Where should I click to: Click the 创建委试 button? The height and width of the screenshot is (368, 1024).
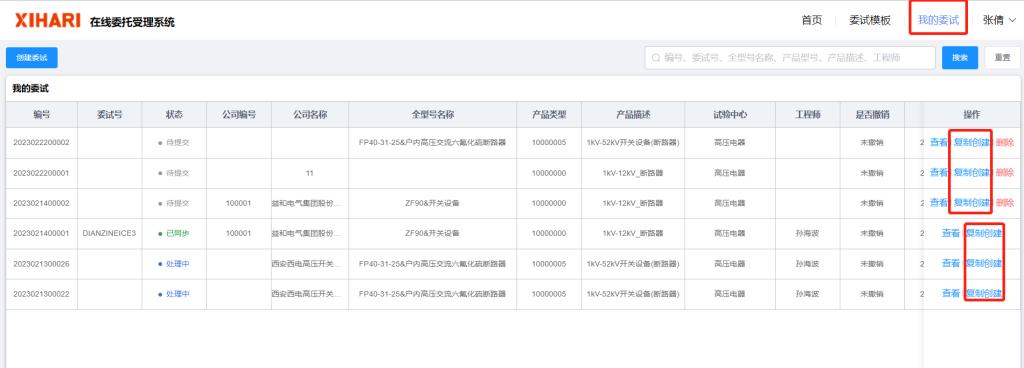pos(32,57)
